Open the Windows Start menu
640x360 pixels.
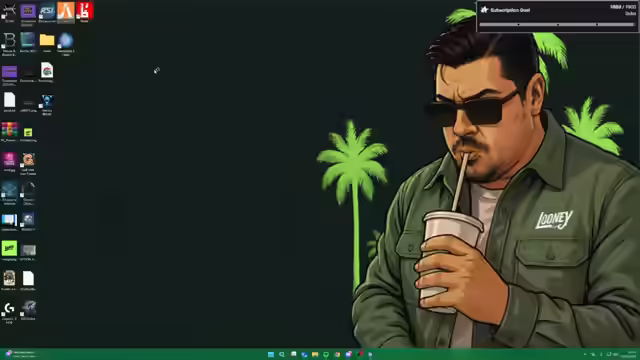click(x=271, y=354)
